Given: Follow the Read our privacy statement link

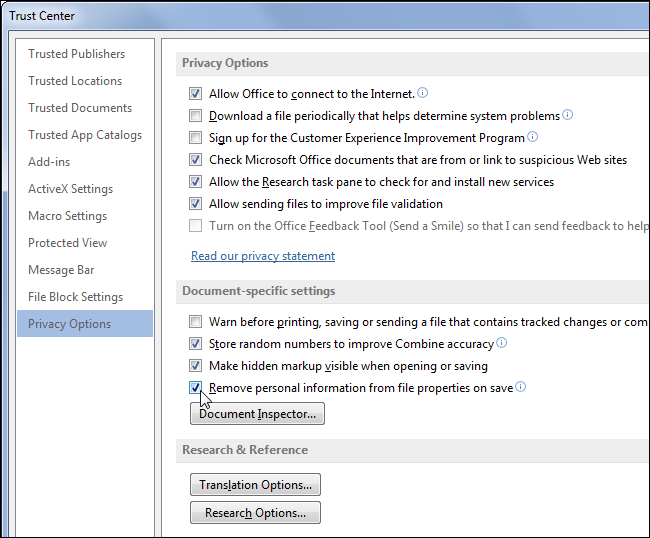Looking at the screenshot, I should pos(263,256).
